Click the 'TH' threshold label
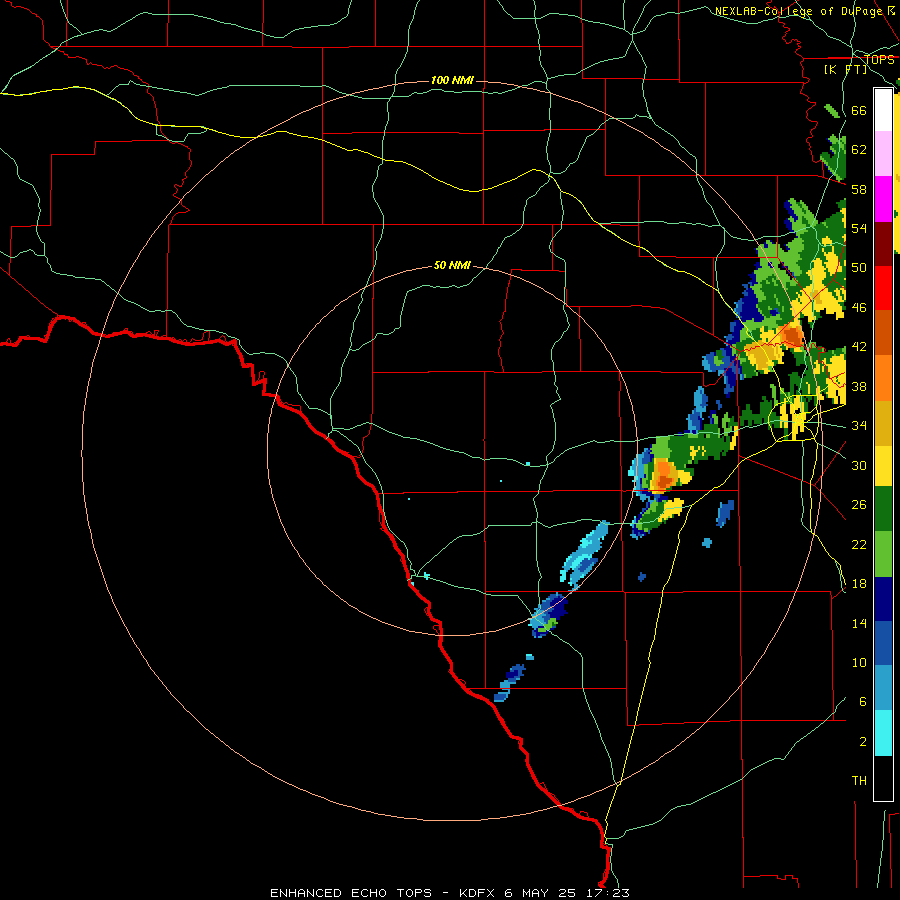900x900 pixels. tap(859, 781)
